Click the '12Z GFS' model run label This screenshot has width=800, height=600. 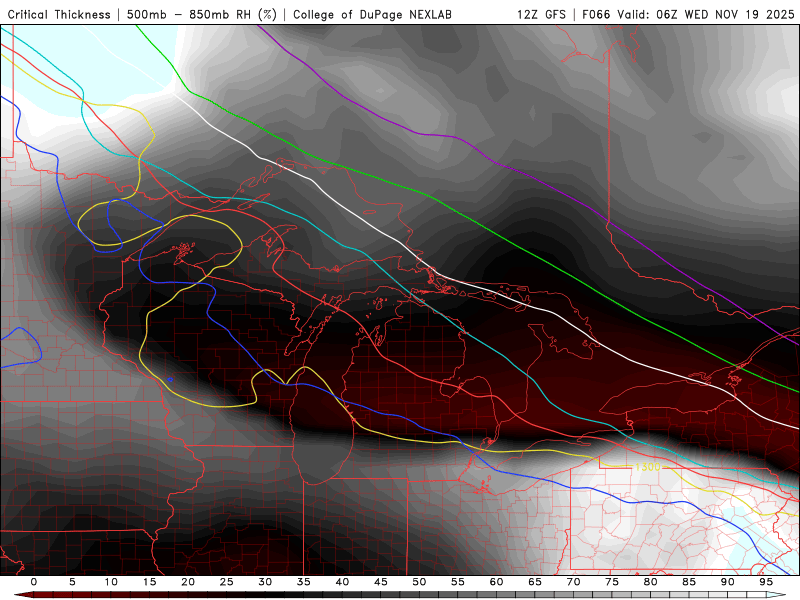pyautogui.click(x=541, y=15)
